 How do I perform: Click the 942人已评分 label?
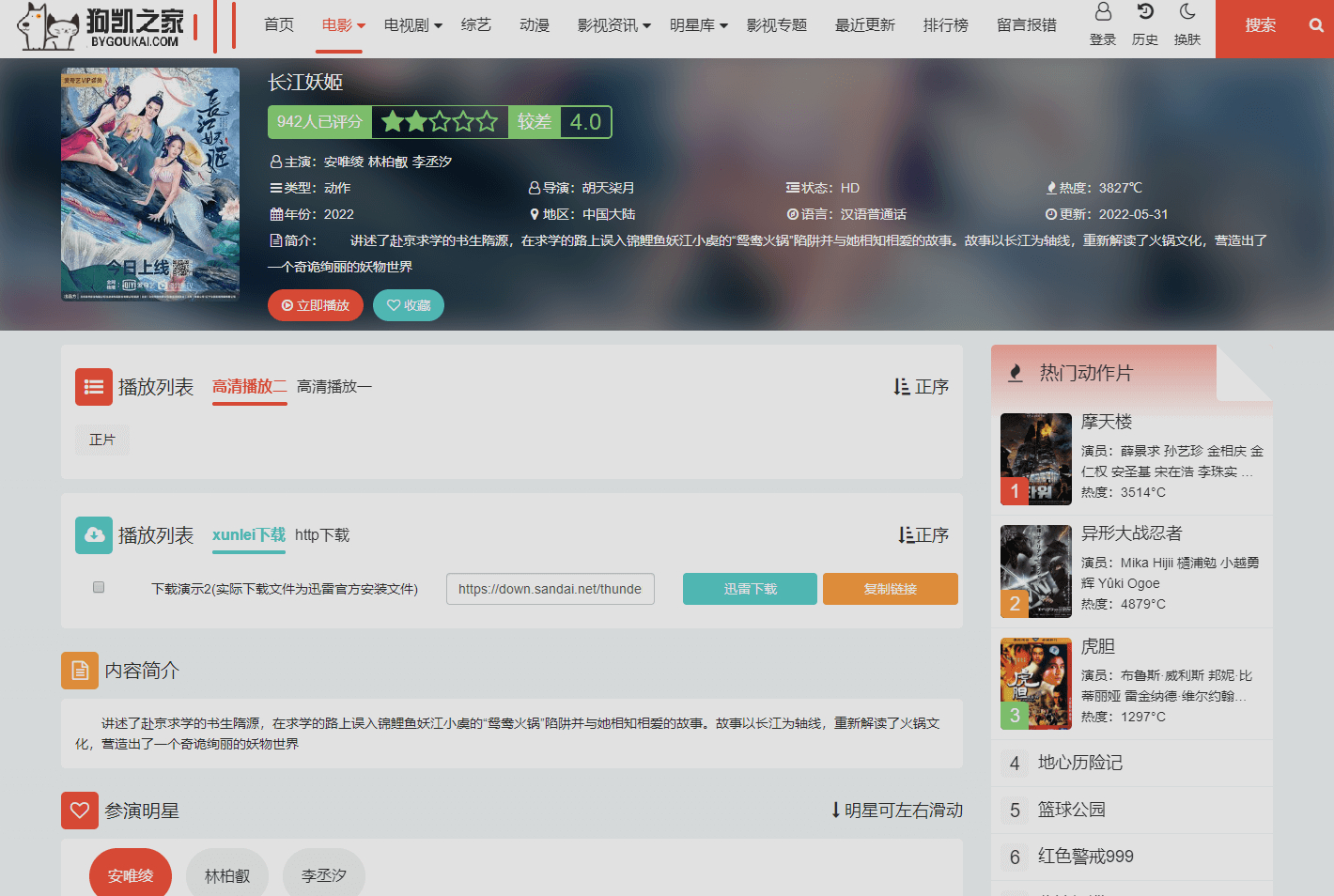pos(319,122)
